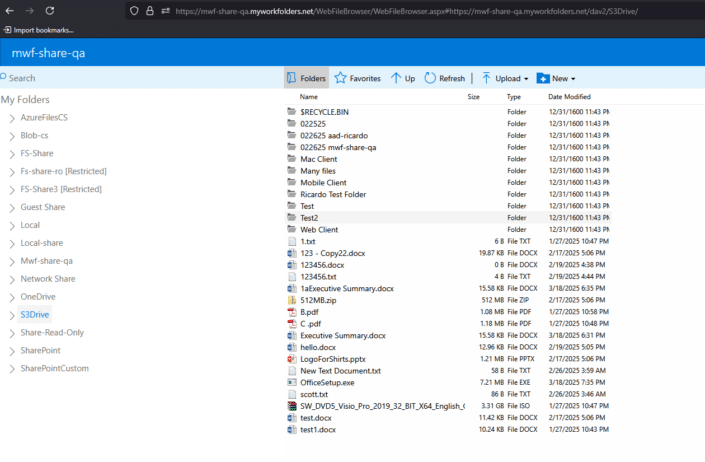Click the 512MB.zip file icon
705x462 pixels.
292,299
